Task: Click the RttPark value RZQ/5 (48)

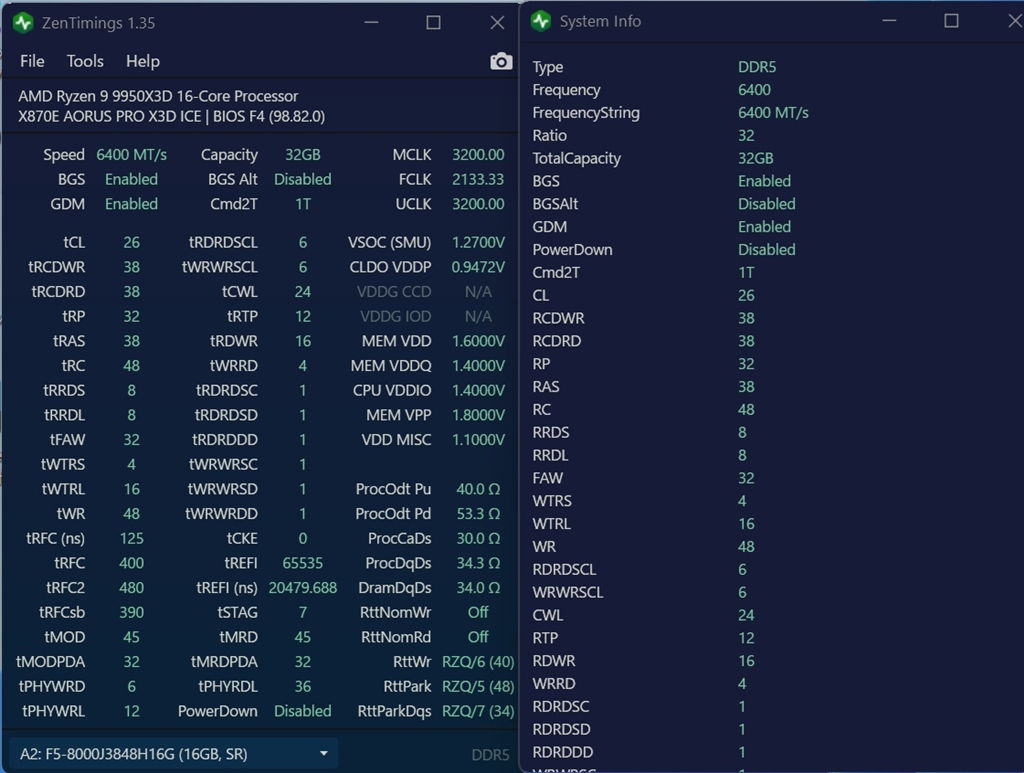Action: [478, 687]
